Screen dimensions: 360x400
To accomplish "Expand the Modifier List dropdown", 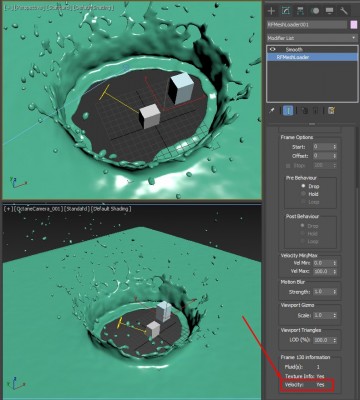I will click(312, 38).
